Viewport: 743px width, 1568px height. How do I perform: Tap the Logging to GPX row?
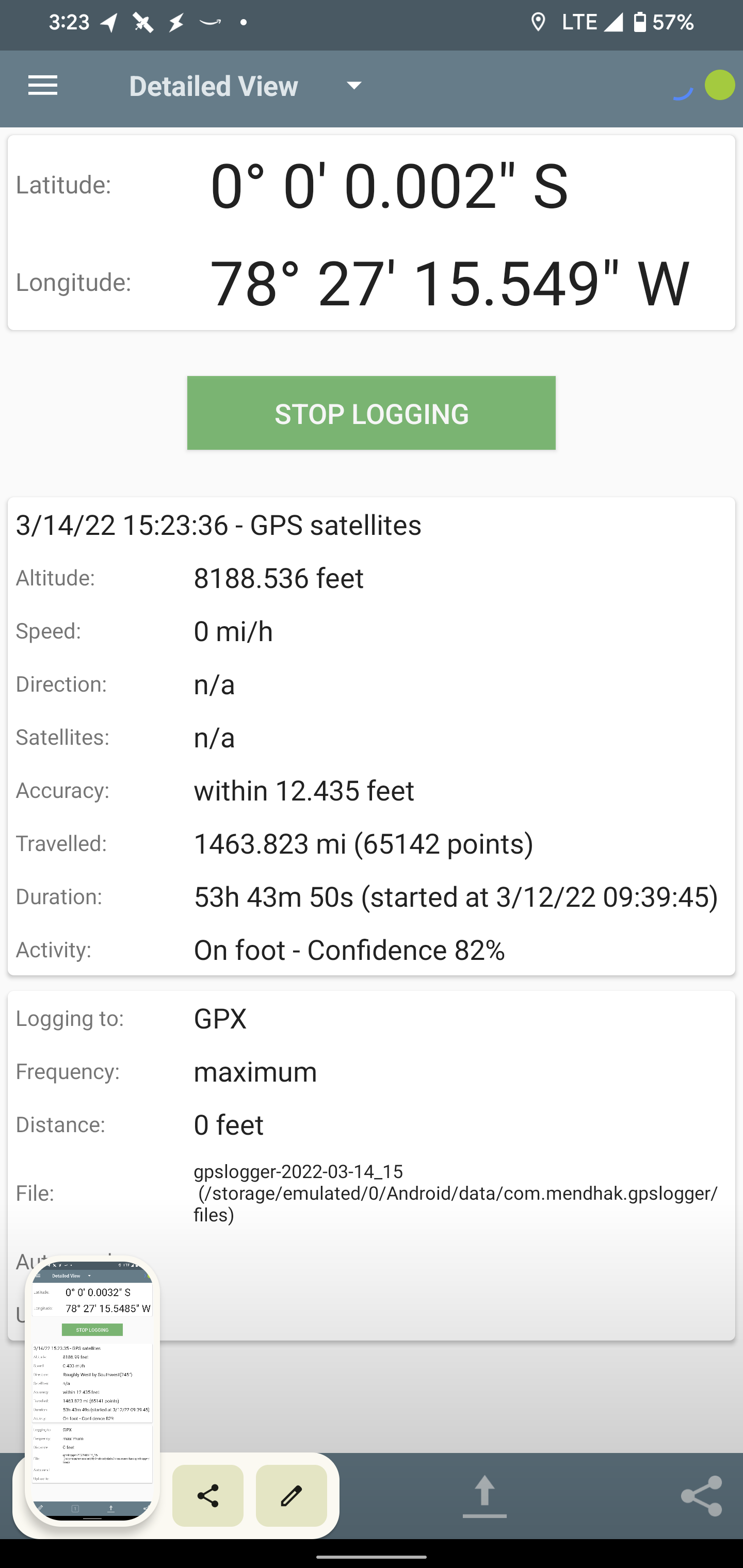pyautogui.click(x=371, y=1018)
